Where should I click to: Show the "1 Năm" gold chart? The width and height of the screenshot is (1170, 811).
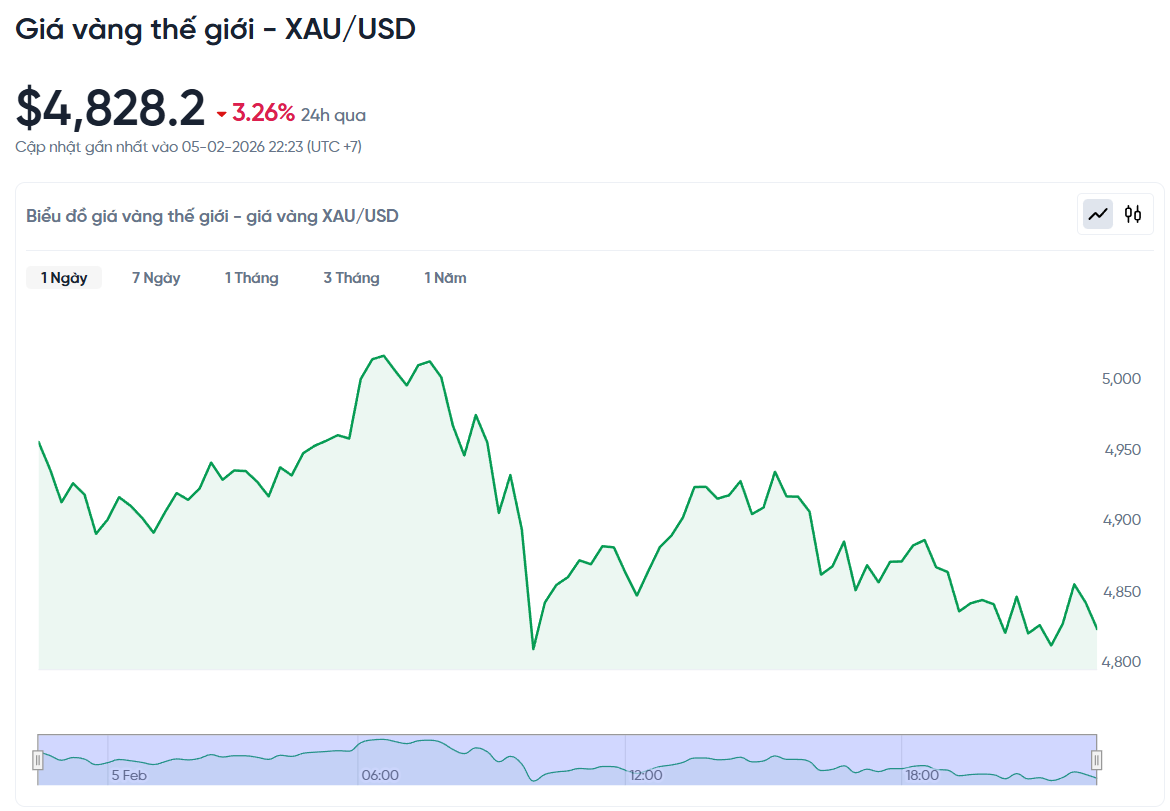pos(445,277)
